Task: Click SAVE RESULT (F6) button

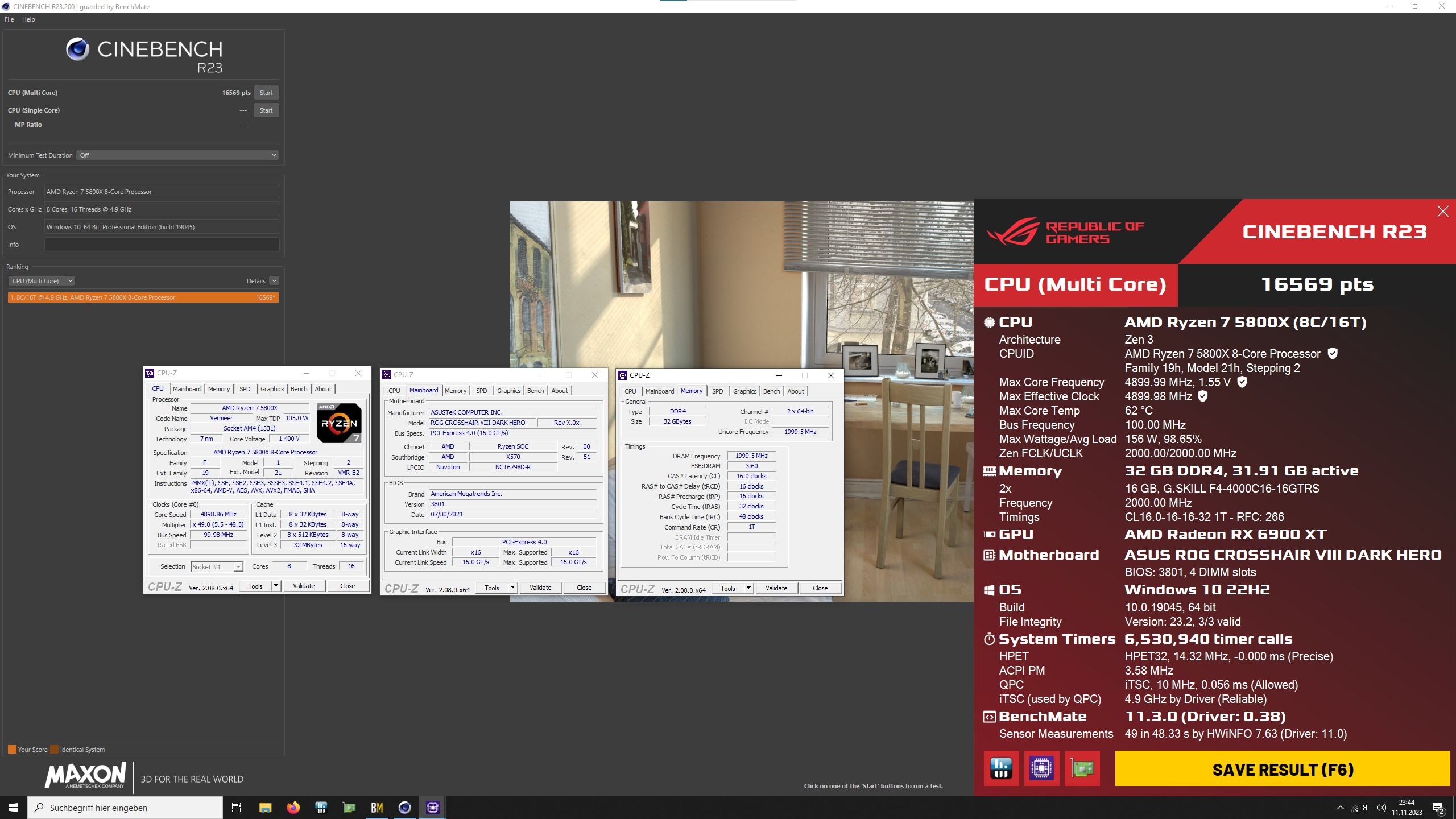Action: 1283,768
